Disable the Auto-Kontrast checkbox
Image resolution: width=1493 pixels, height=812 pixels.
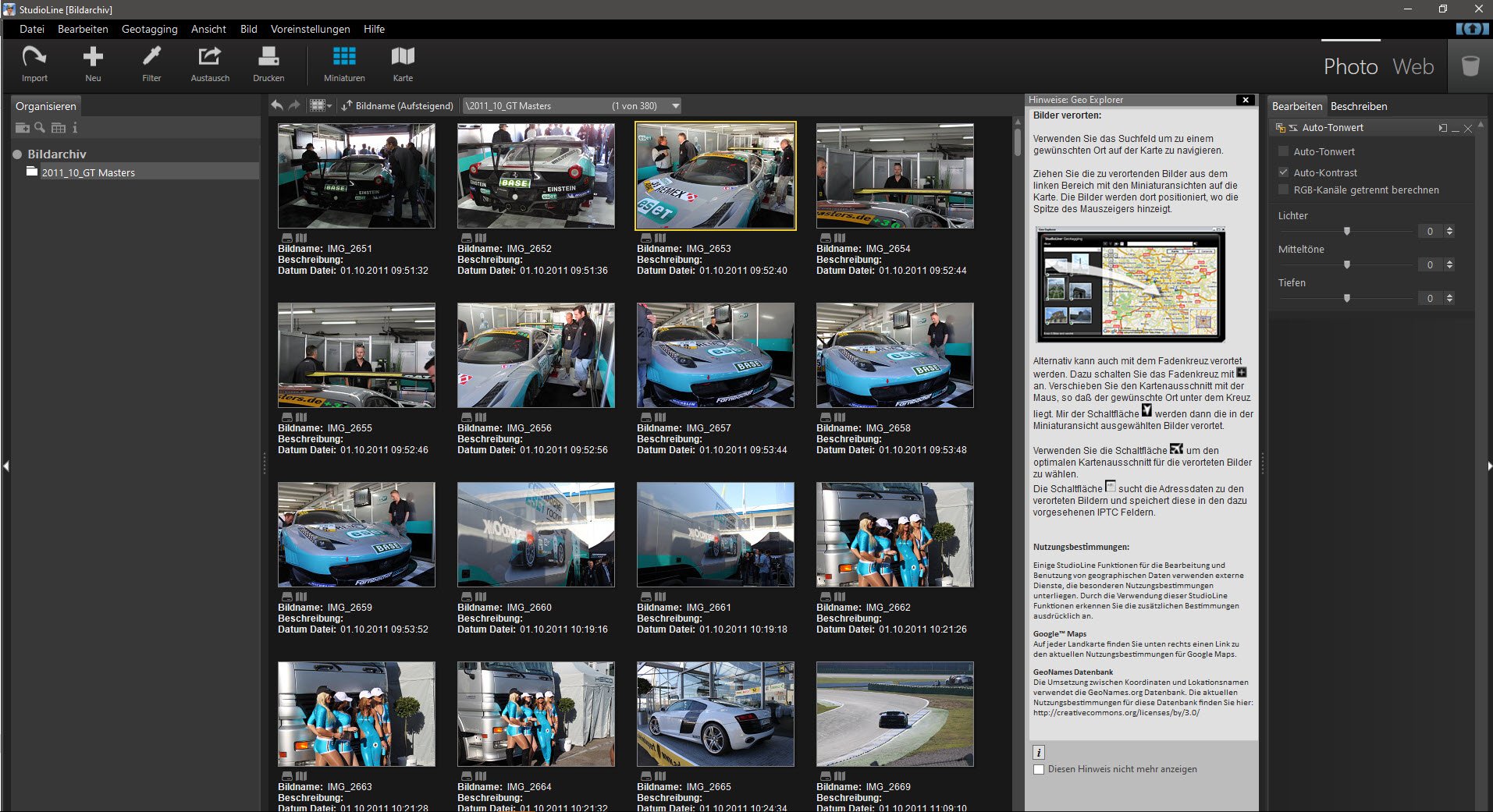coord(1283,172)
